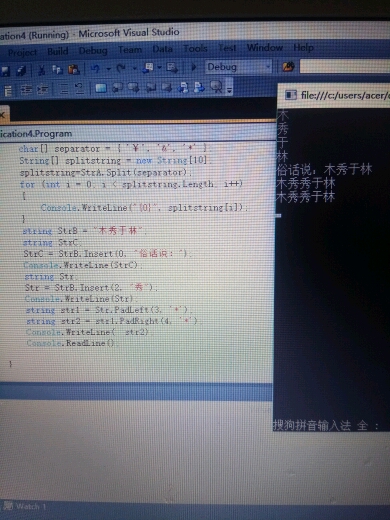
Task: Click the console window title icon
Action: pyautogui.click(x=291, y=95)
